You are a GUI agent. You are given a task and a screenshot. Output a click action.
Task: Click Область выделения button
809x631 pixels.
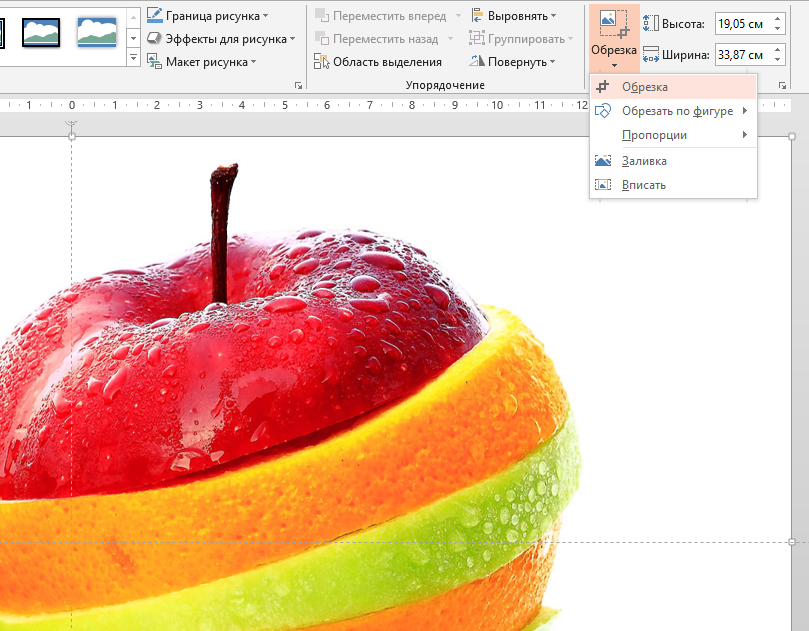coord(378,62)
